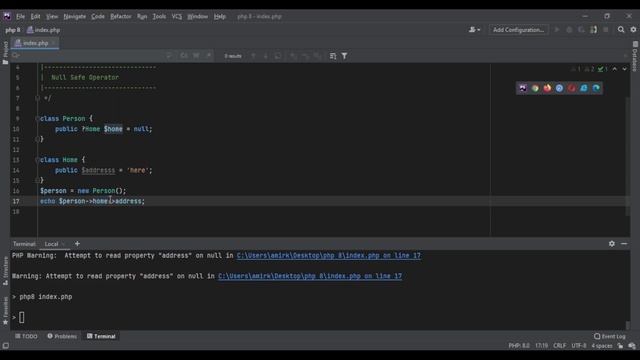This screenshot has width=640, height=360.
Task: Open IDE settings gear in toolbar
Action: pyautogui.click(x=633, y=30)
